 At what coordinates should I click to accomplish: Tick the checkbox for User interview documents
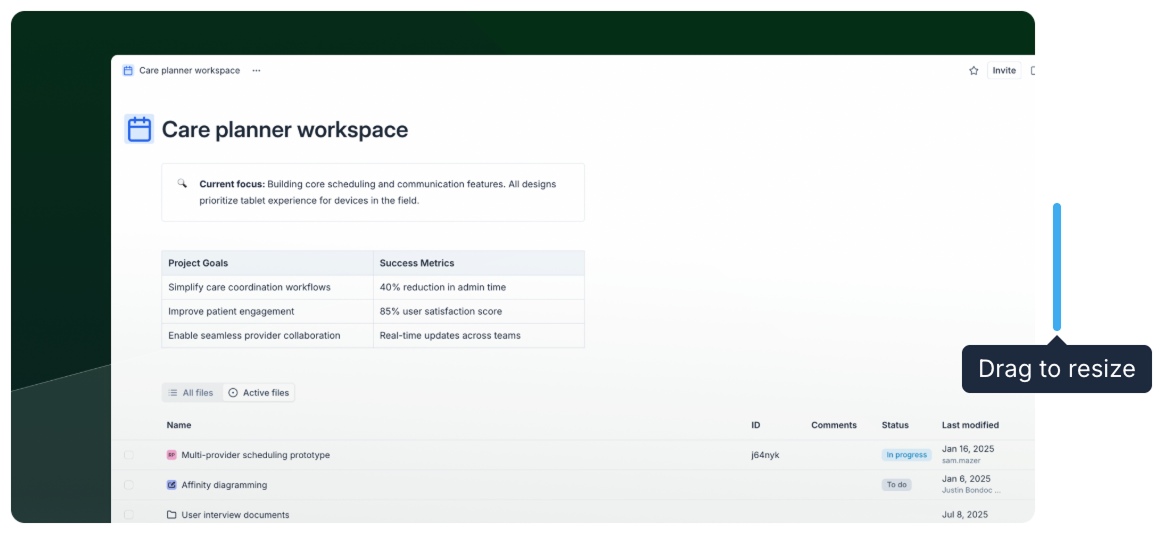(128, 515)
